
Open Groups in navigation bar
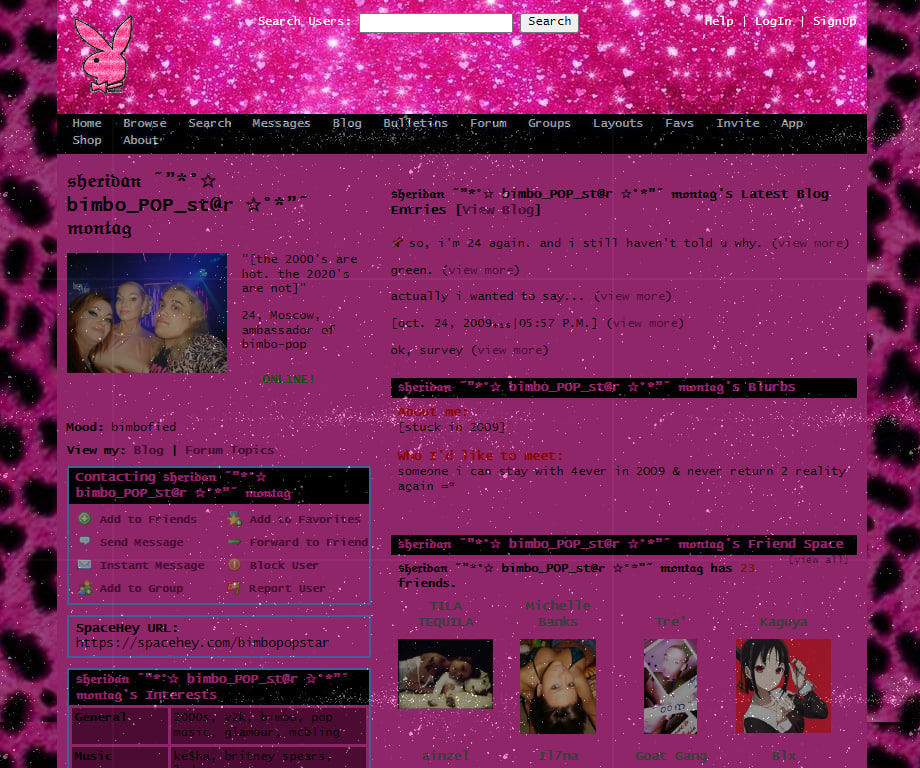(549, 123)
